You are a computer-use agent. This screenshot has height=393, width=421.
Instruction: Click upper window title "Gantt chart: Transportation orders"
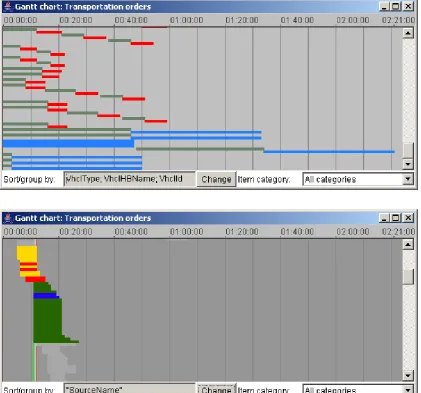[83, 7]
